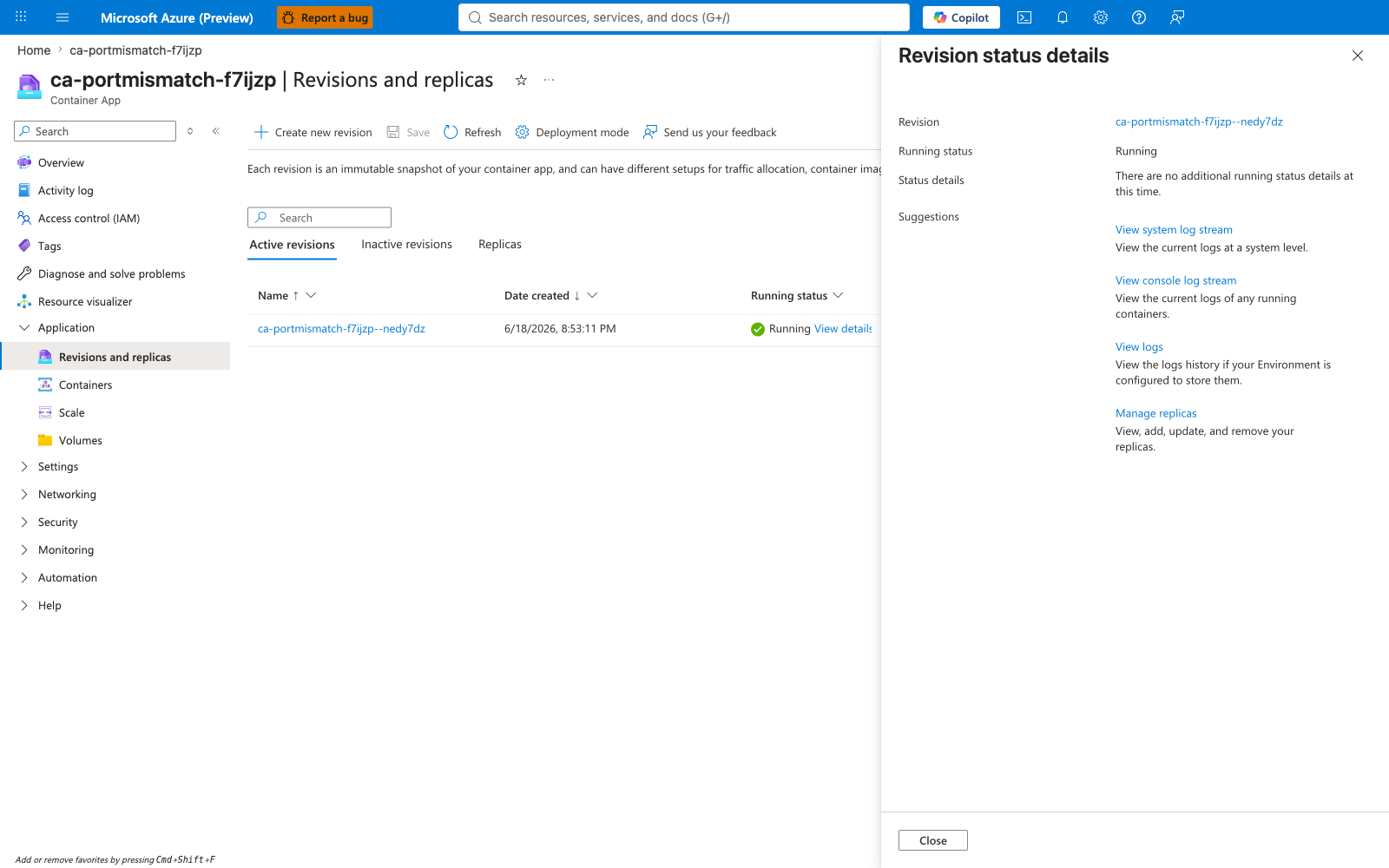Click the Close button at panel bottom
Screen dimensions: 1389x868
point(933,840)
